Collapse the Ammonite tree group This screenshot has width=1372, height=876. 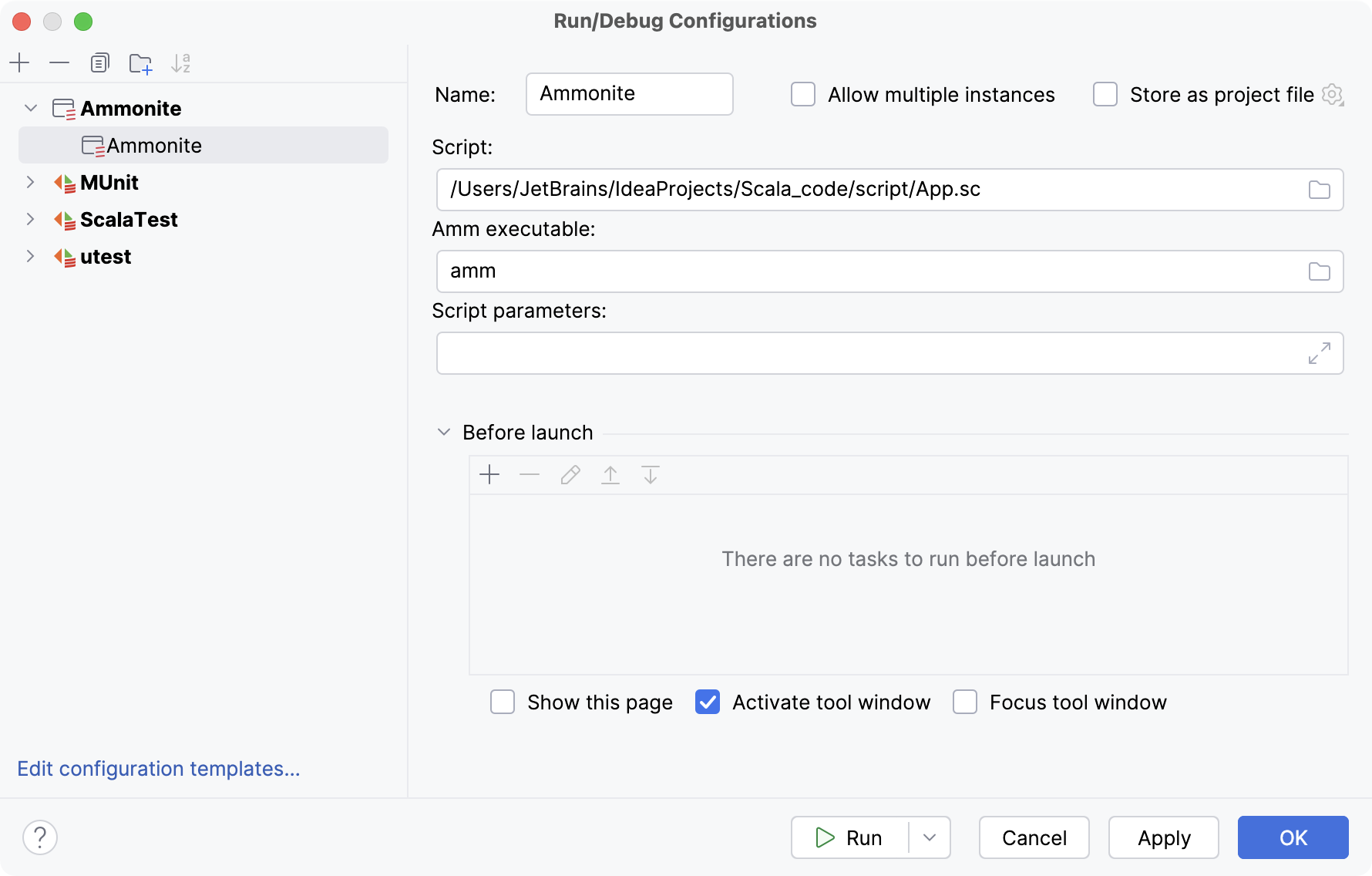(x=31, y=108)
